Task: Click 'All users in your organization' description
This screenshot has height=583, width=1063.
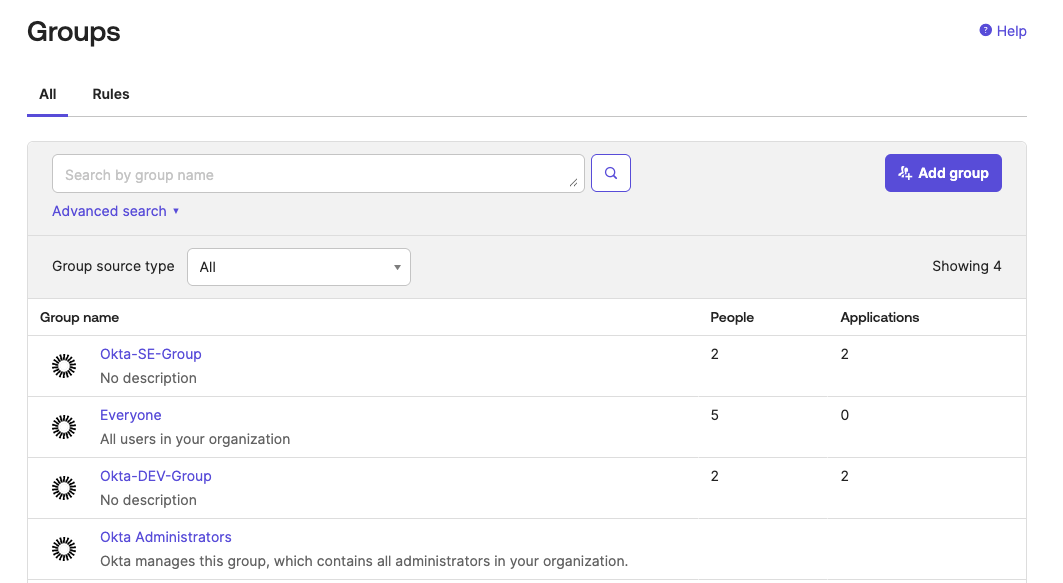Action: point(195,439)
